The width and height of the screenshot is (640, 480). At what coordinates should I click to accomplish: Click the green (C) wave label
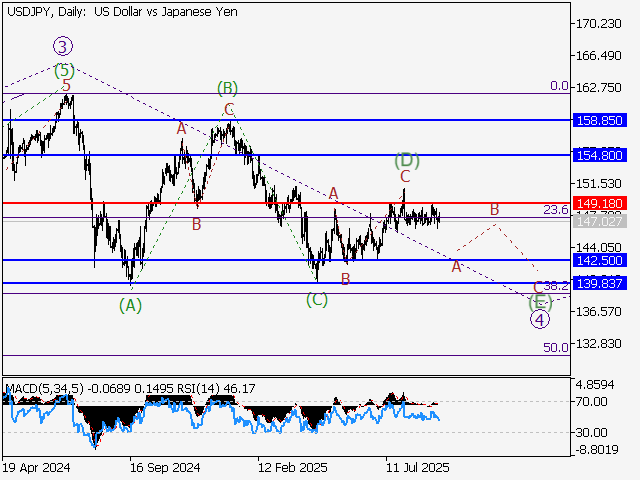click(317, 298)
